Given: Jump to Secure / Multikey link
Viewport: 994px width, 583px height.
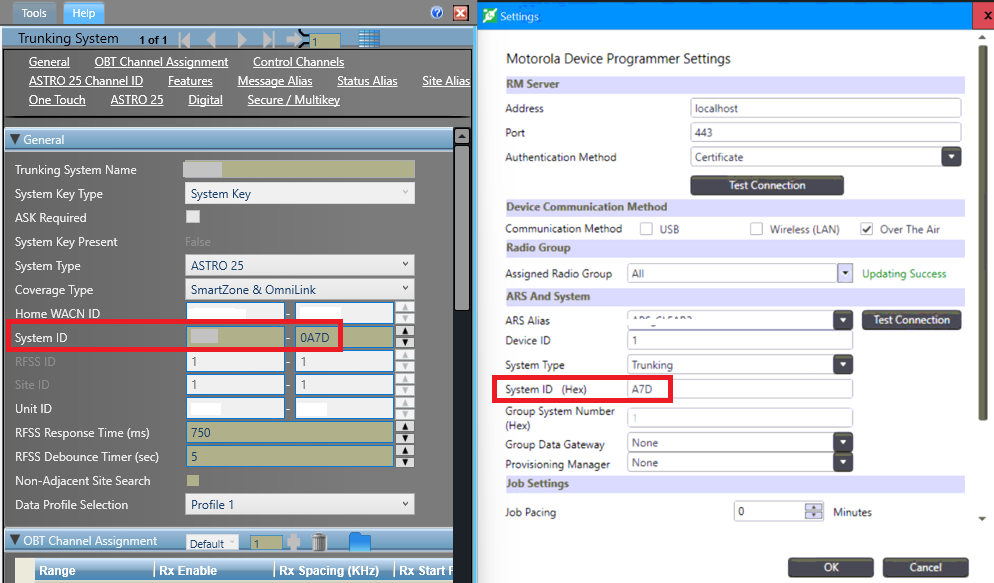Looking at the screenshot, I should (x=294, y=100).
